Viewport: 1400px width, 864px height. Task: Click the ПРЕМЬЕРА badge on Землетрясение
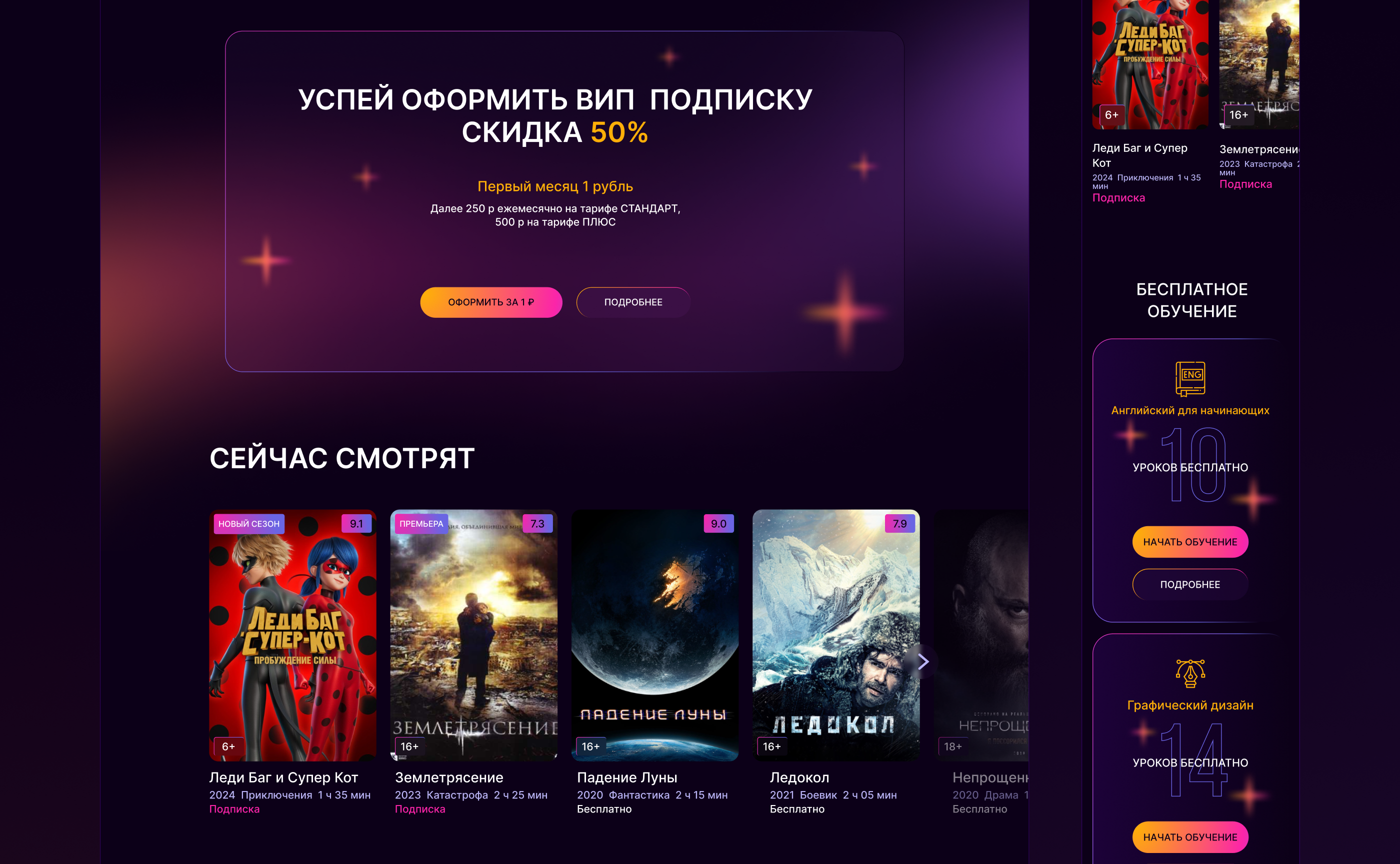tap(421, 523)
